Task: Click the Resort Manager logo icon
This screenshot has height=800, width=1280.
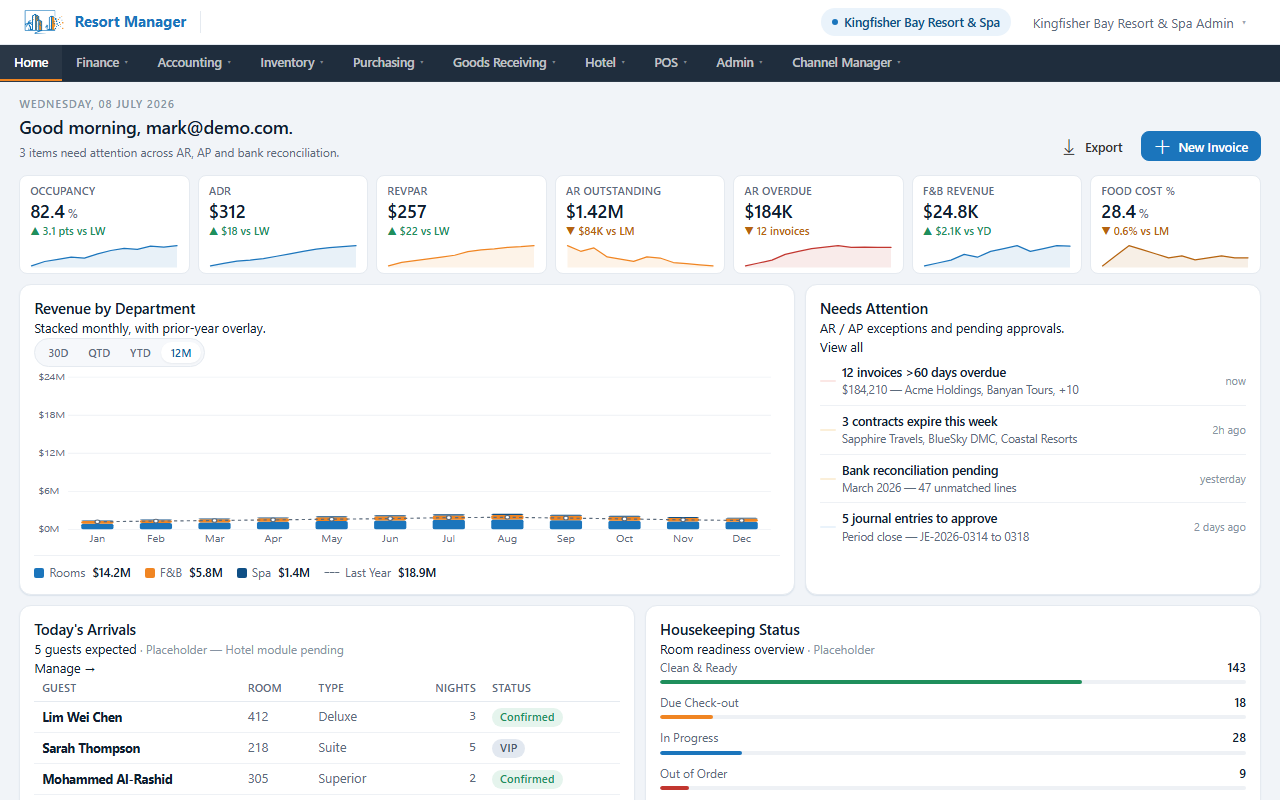Action: 42,22
